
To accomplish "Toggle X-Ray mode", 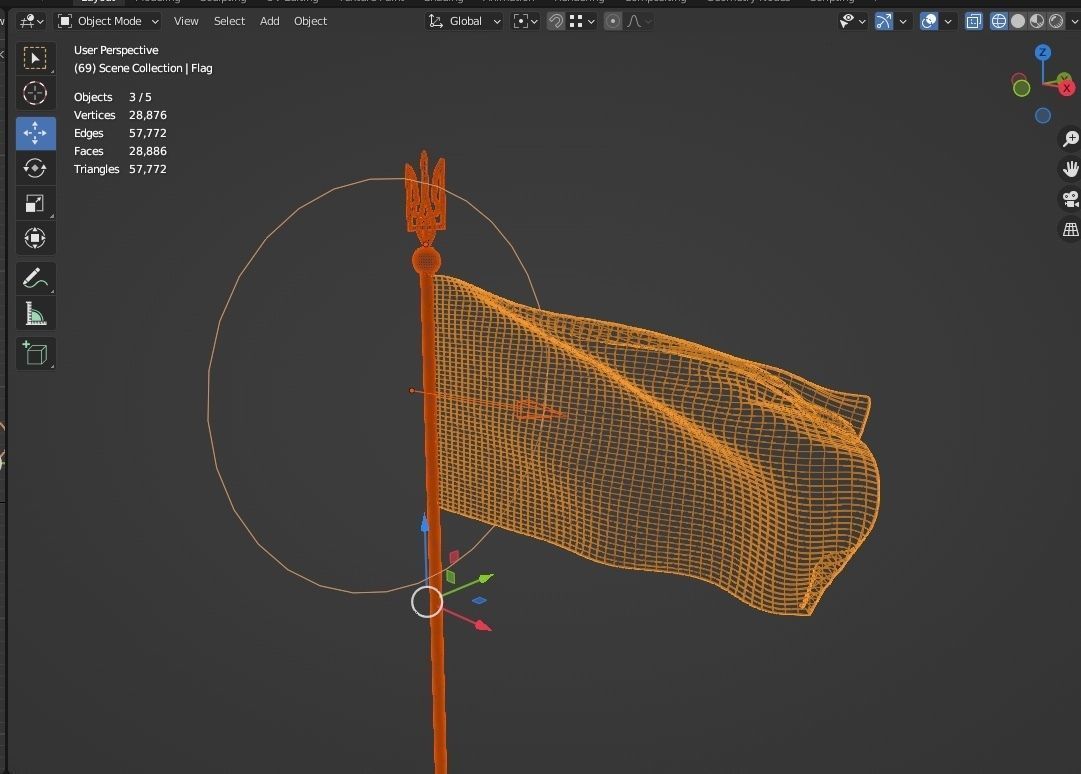I will point(973,21).
